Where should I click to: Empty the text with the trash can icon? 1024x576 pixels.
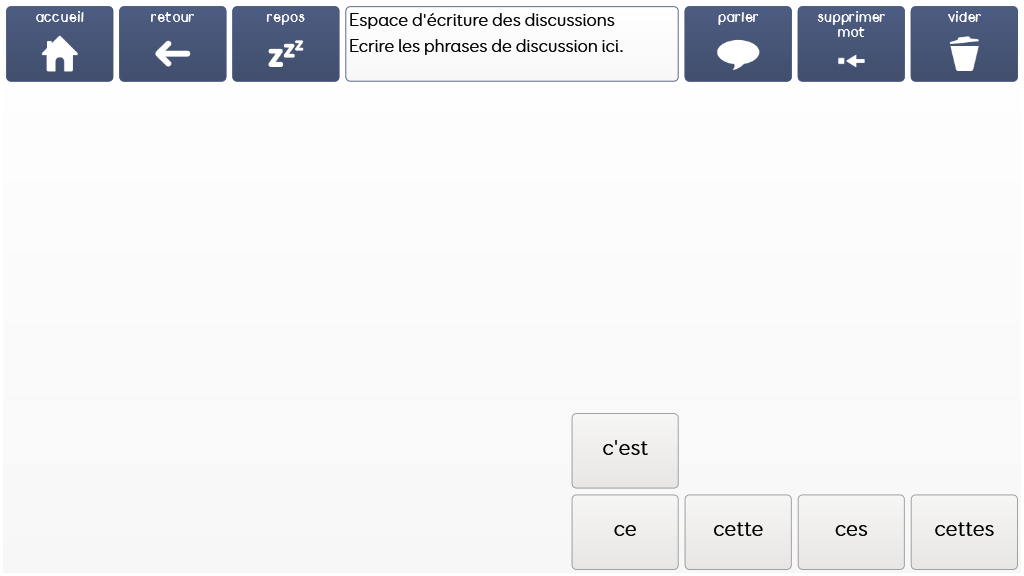[964, 55]
